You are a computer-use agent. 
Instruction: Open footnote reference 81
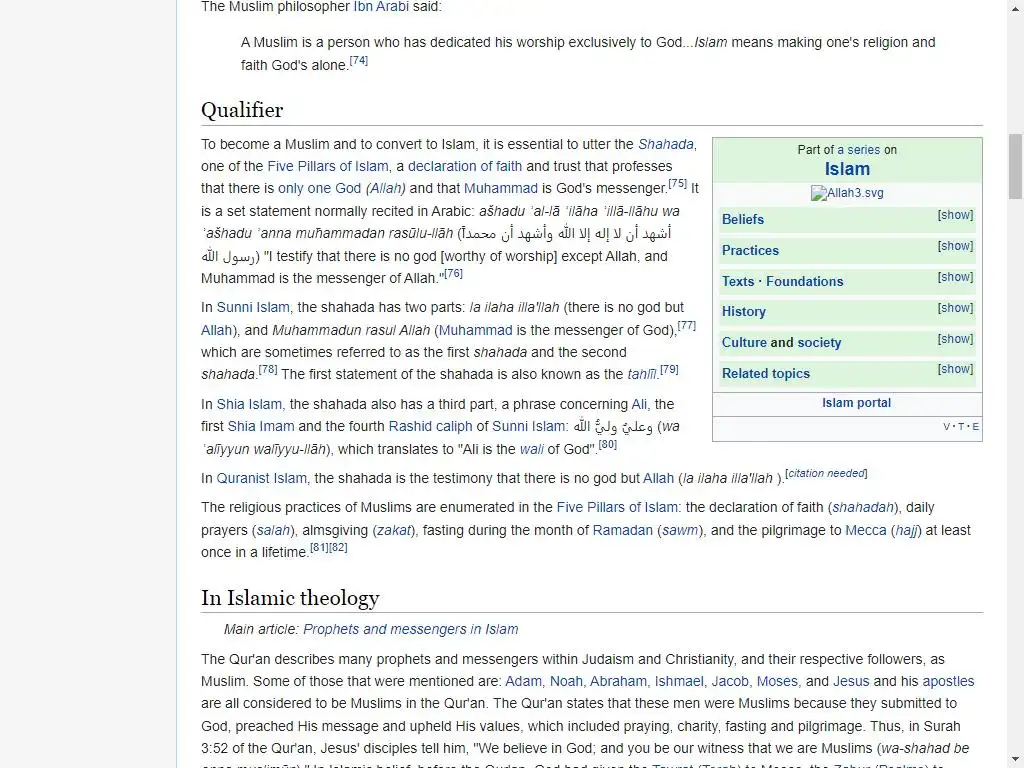pos(319,547)
